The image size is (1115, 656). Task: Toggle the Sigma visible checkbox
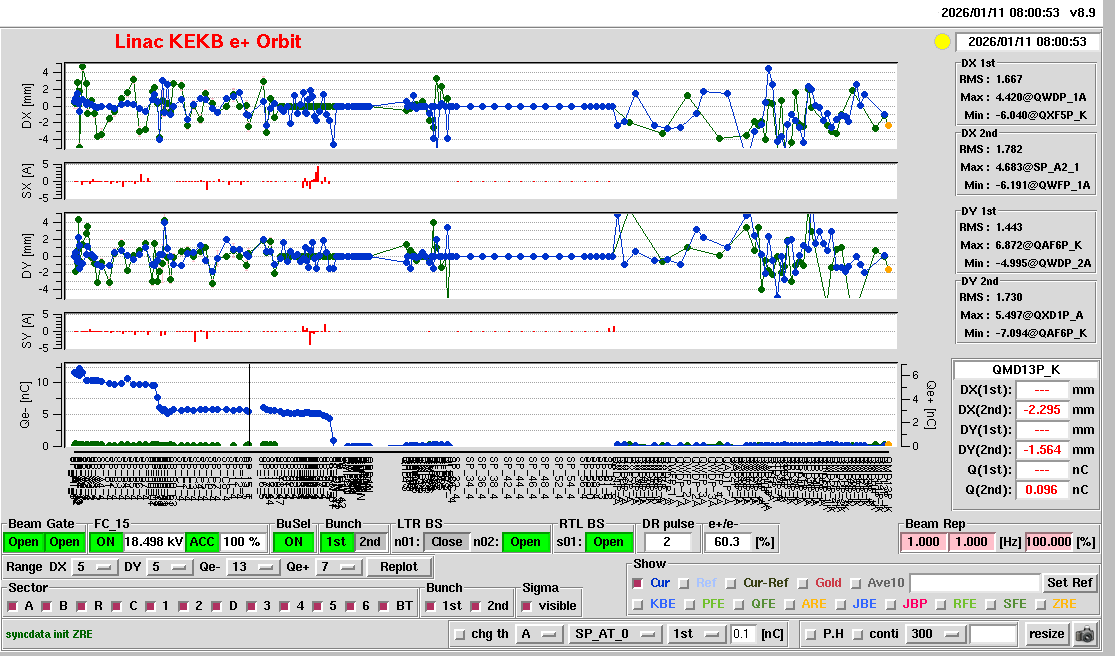pos(527,606)
